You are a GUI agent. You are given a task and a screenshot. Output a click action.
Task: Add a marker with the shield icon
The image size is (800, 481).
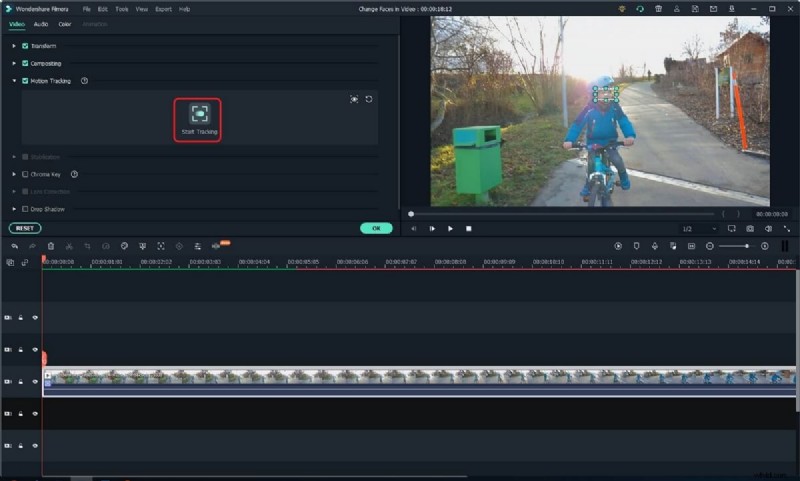pyautogui.click(x=636, y=246)
